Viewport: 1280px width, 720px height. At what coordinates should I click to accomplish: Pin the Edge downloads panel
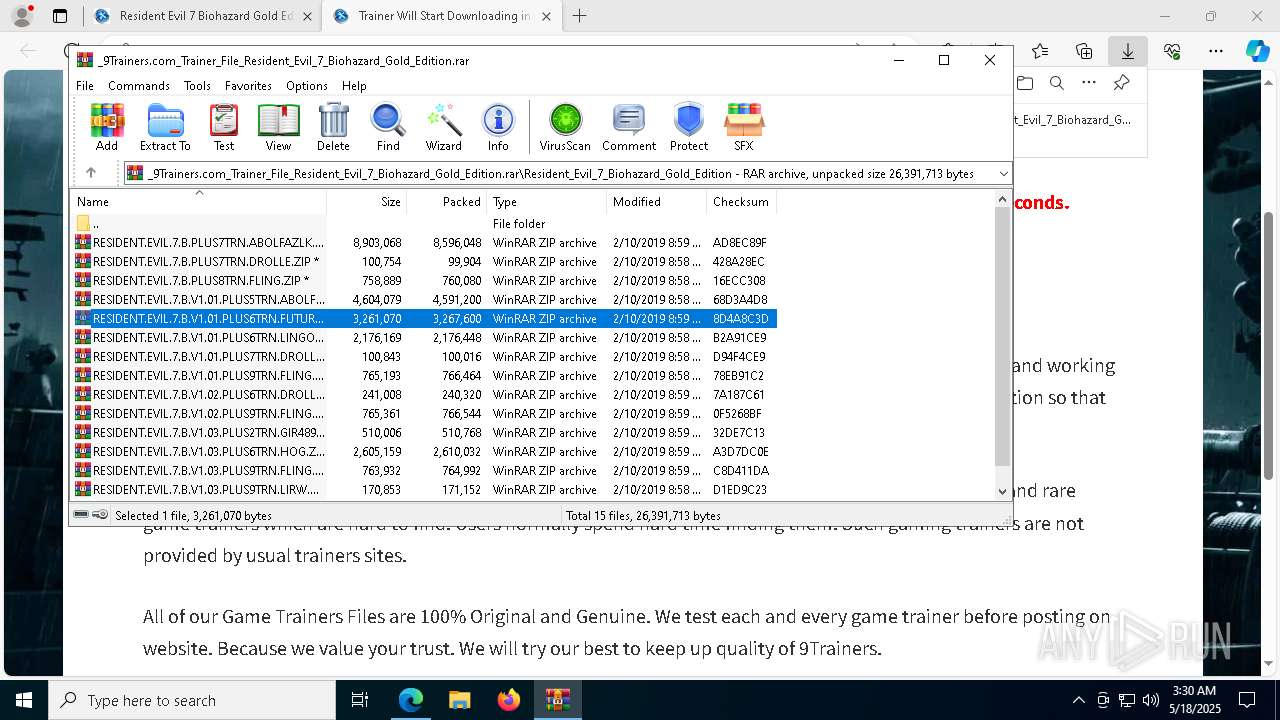click(x=1121, y=83)
